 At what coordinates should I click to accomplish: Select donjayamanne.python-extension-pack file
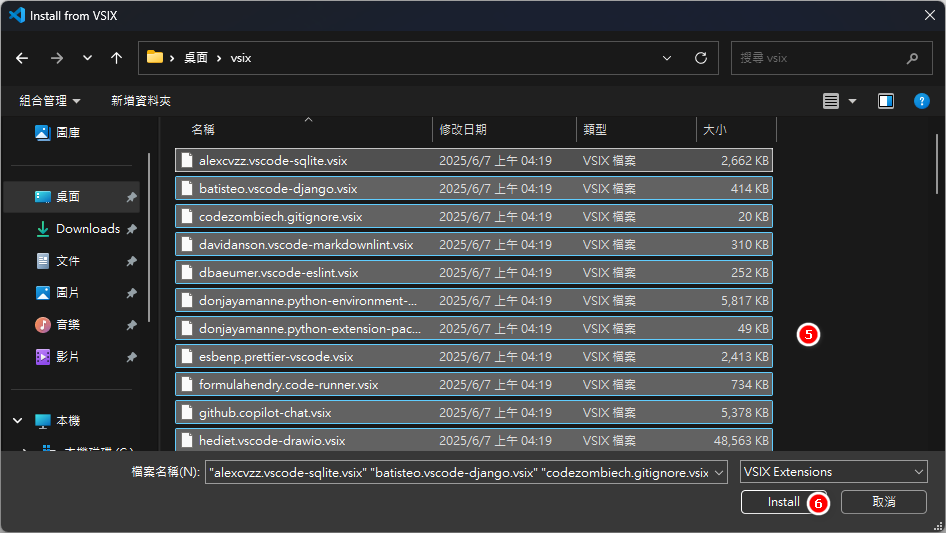[474, 328]
